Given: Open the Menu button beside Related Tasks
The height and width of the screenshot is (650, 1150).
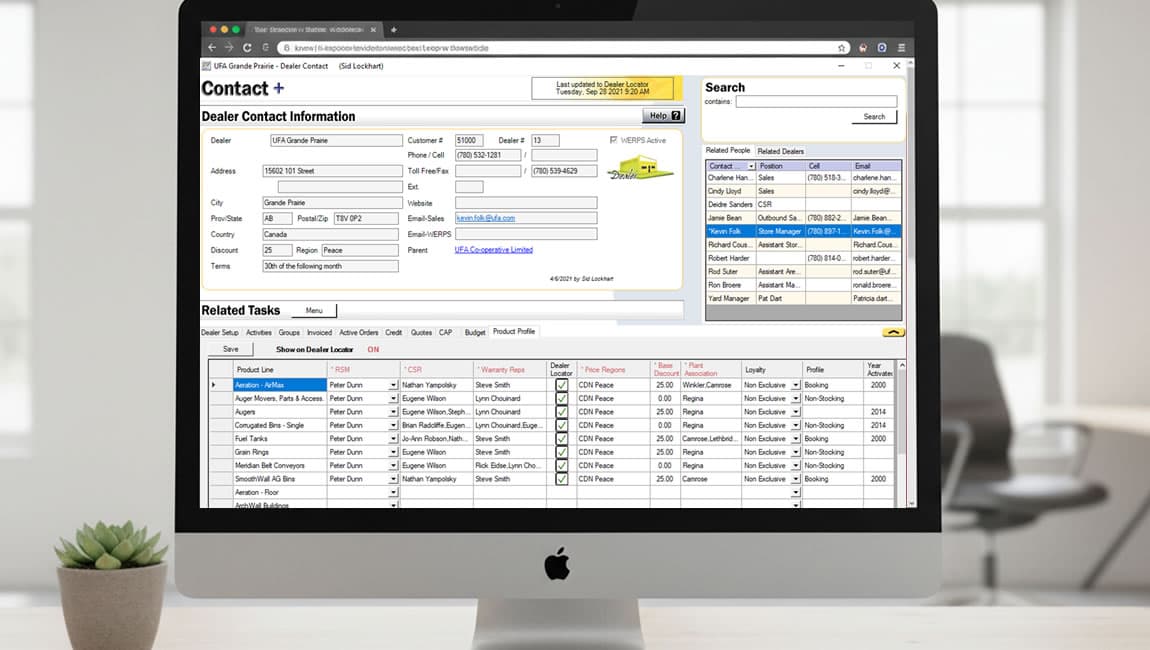Looking at the screenshot, I should coord(314,310).
